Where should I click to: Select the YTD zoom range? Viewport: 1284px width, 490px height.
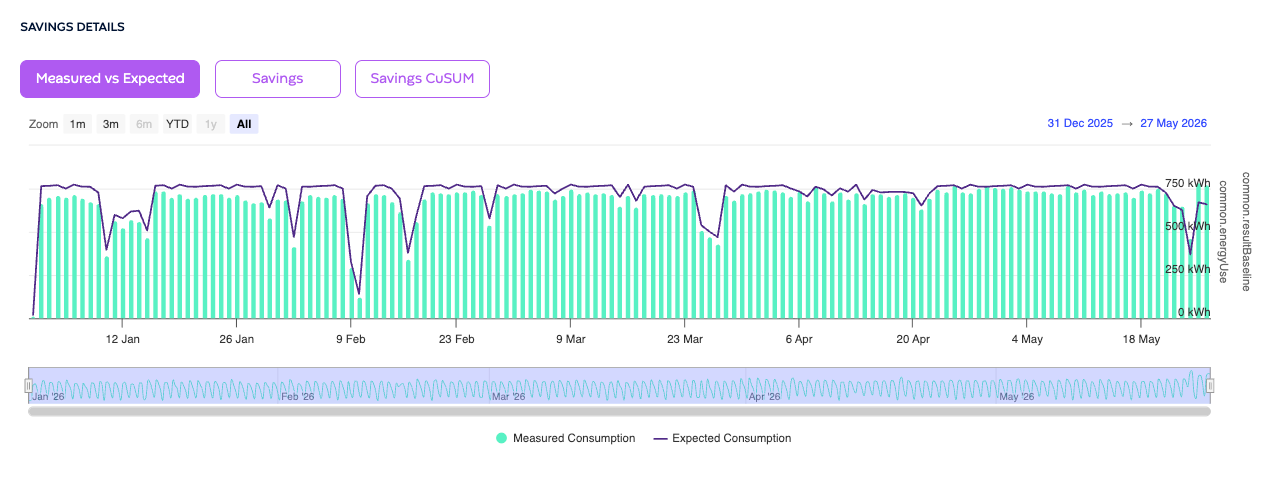(x=177, y=124)
